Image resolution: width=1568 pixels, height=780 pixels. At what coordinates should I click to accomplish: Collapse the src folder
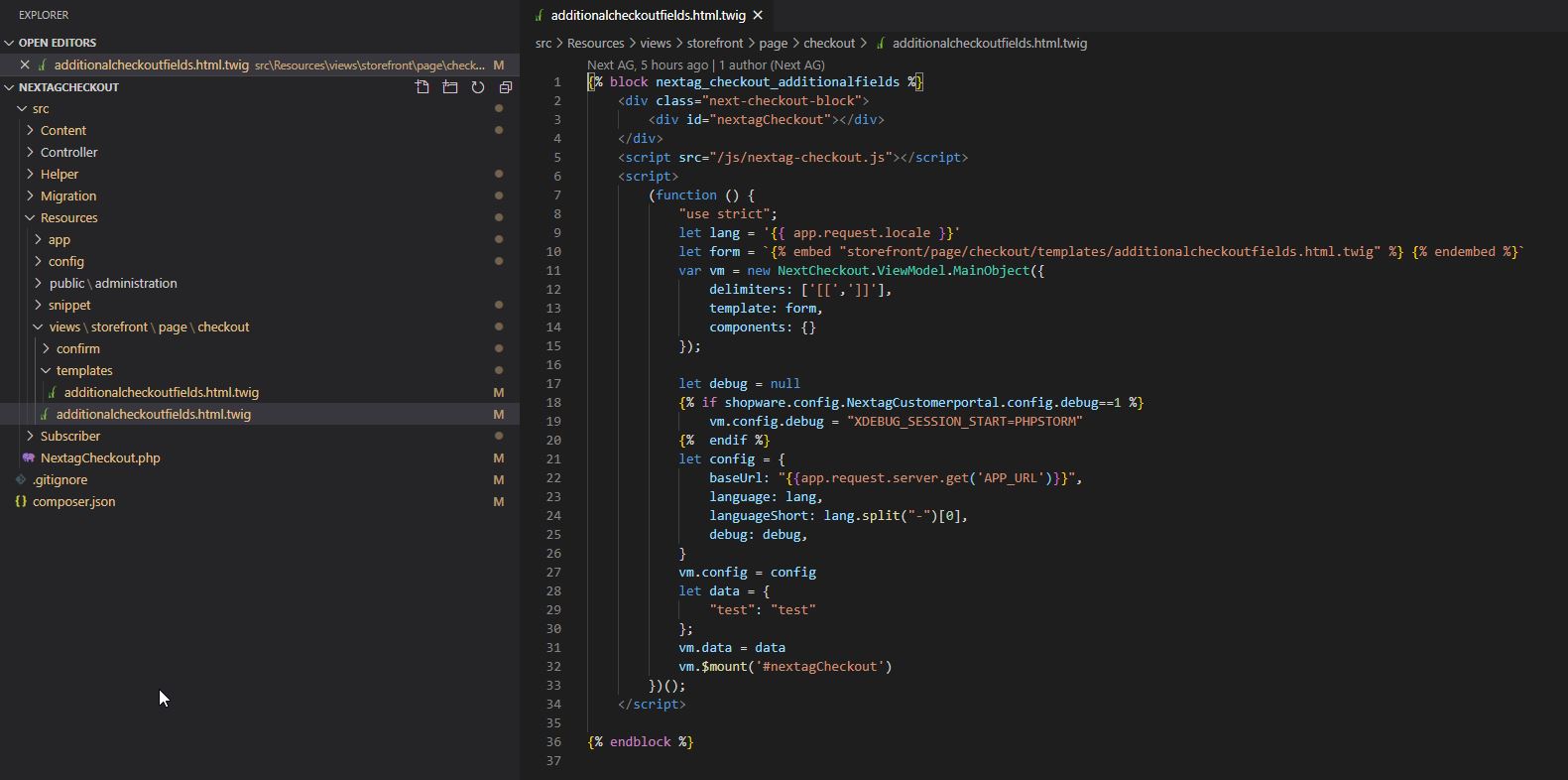[x=22, y=109]
